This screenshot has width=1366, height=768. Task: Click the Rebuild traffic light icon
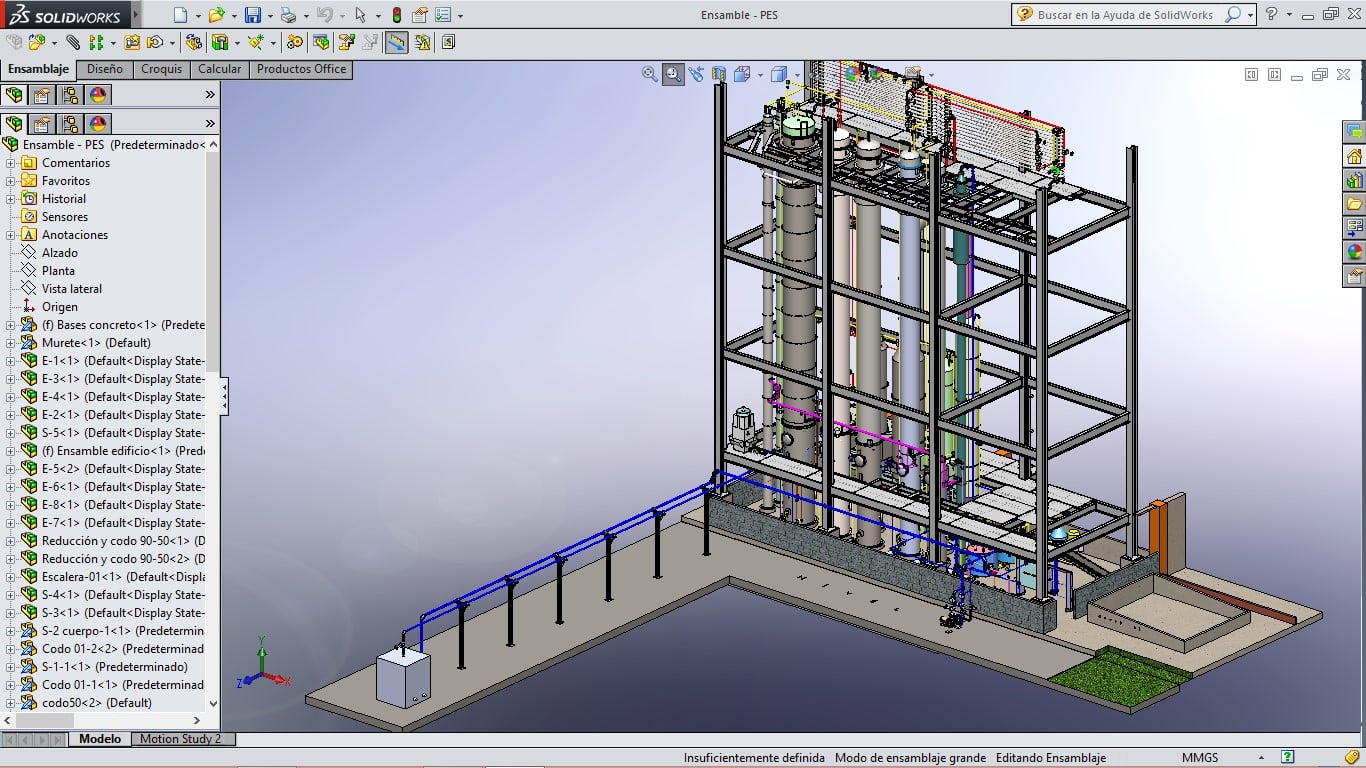pos(397,15)
